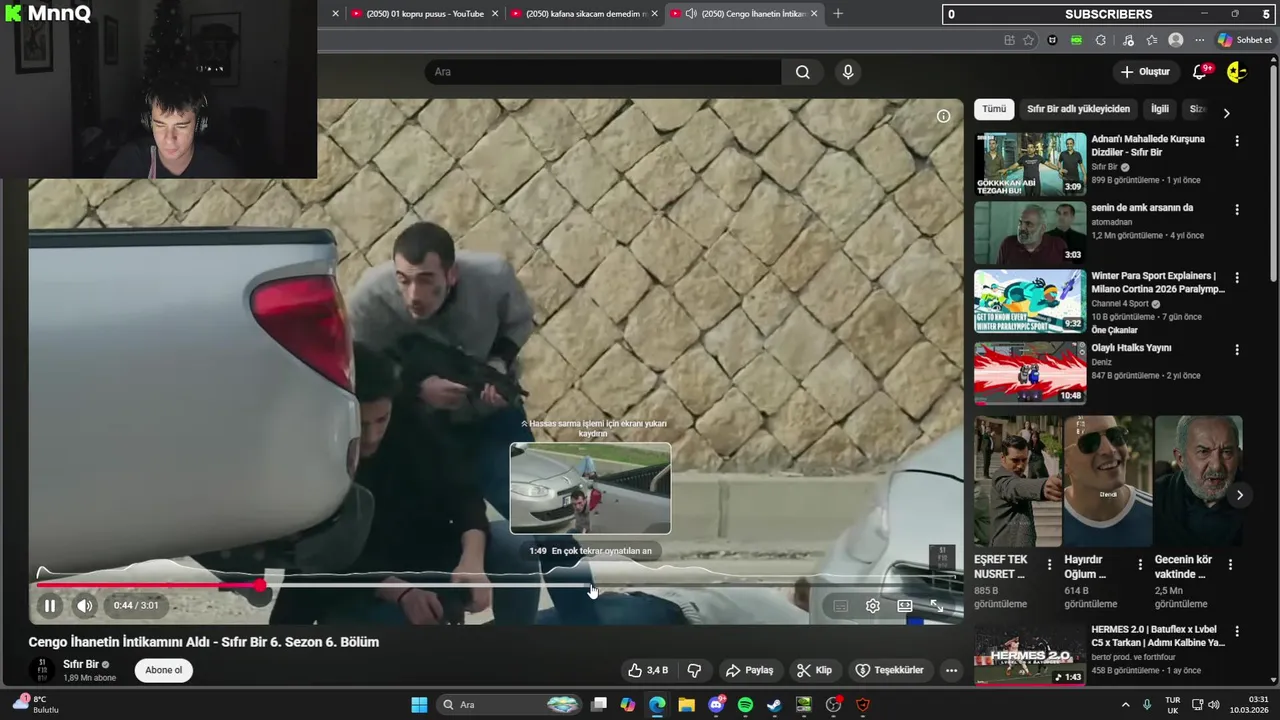Toggle subtitles on the player

(x=841, y=606)
